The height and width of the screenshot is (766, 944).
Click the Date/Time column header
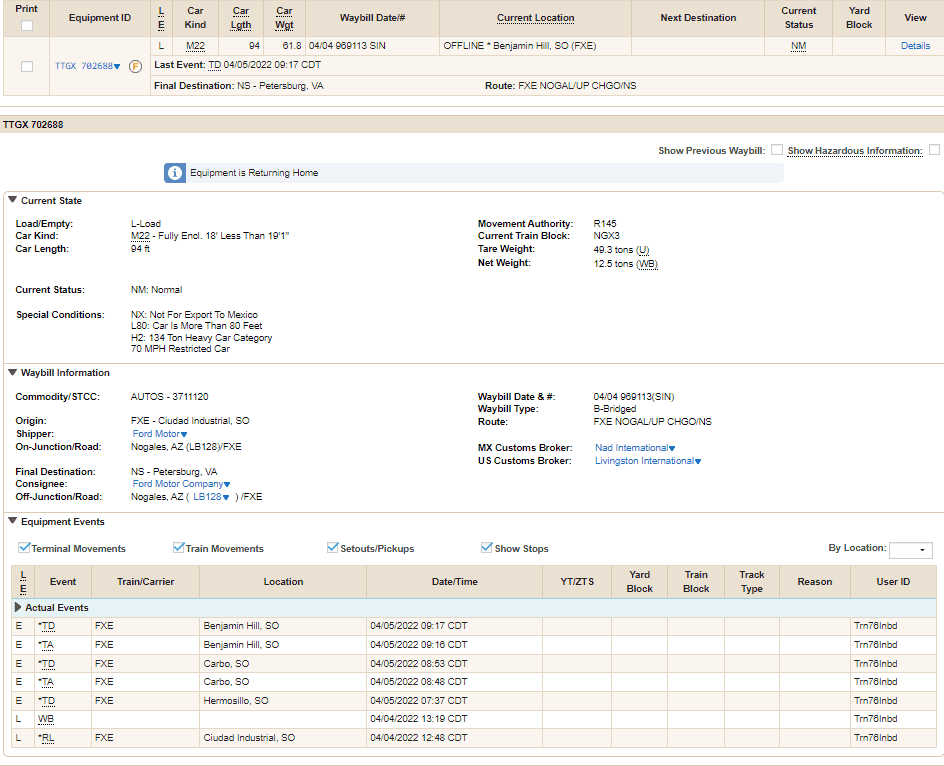pyautogui.click(x=455, y=582)
